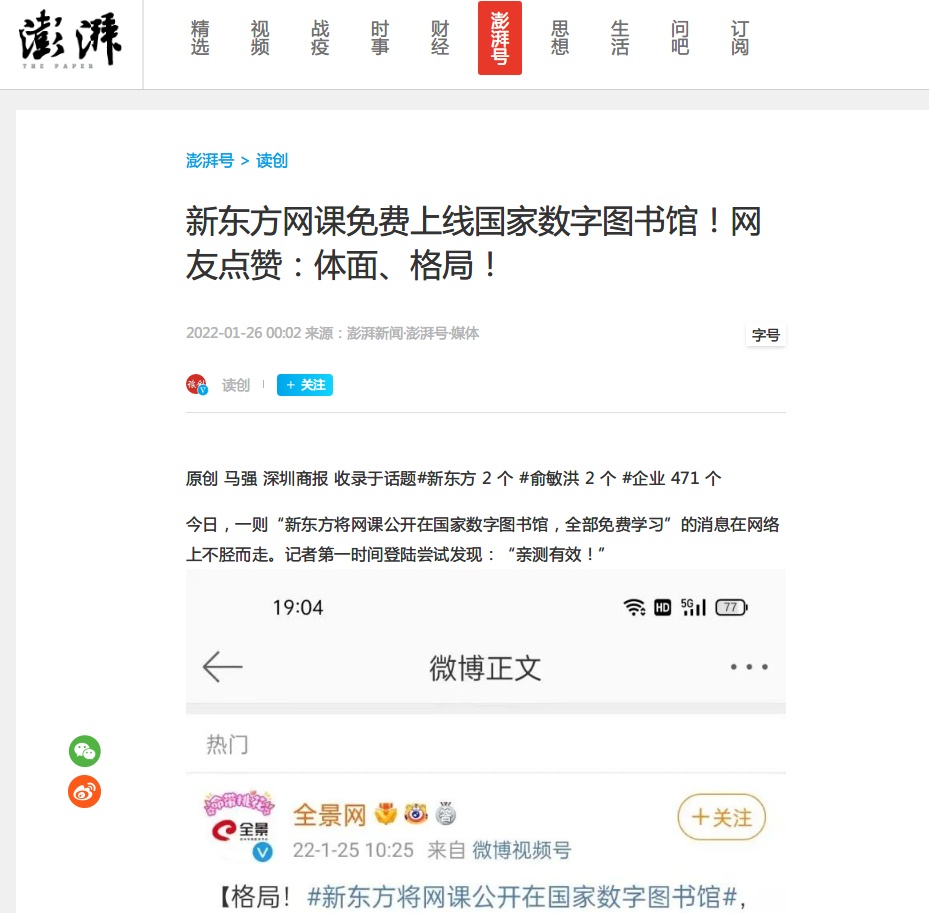
Task: Switch to the 财经 section
Action: coord(440,38)
